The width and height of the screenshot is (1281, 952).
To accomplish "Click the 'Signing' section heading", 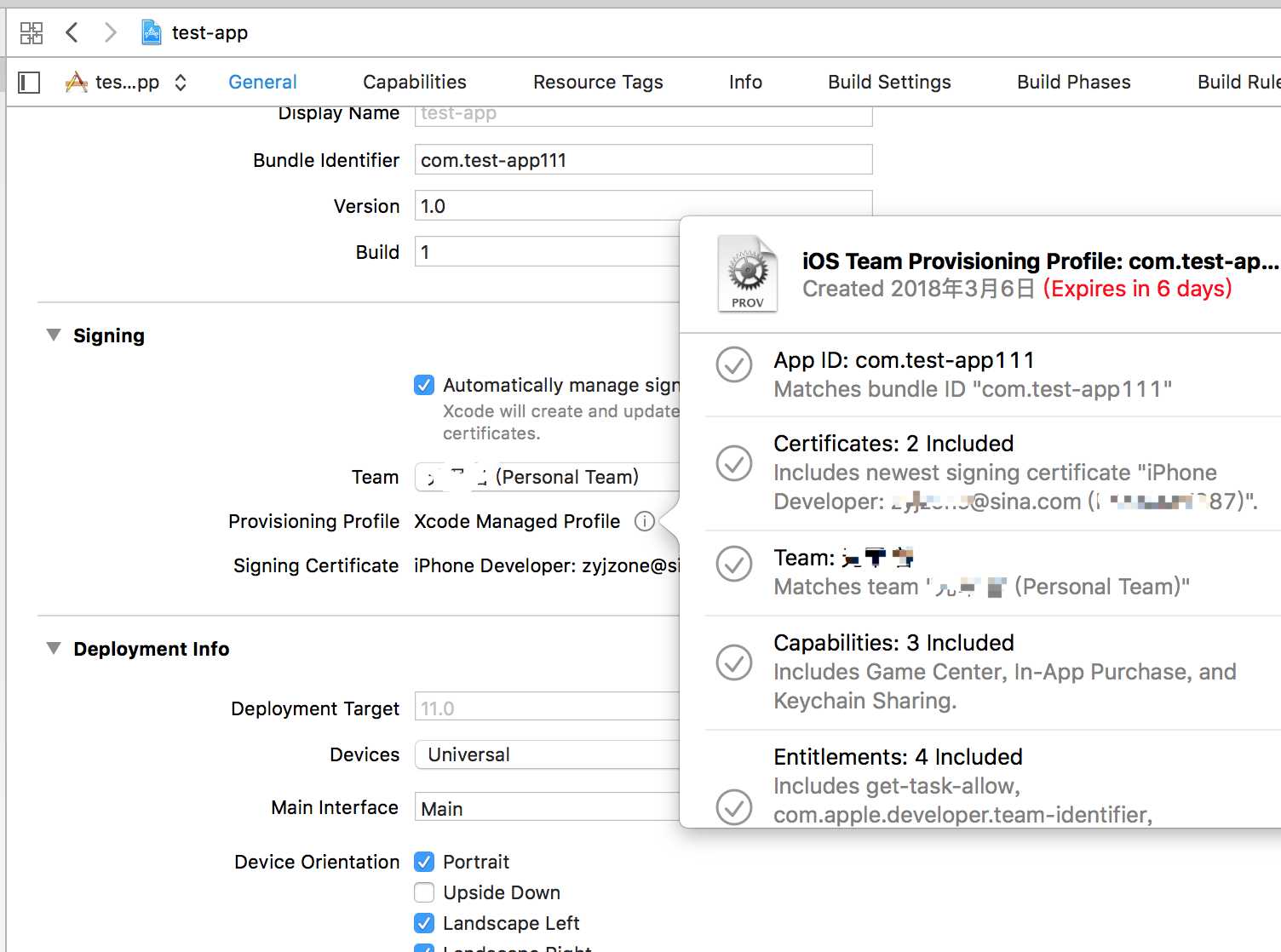I will [x=109, y=335].
